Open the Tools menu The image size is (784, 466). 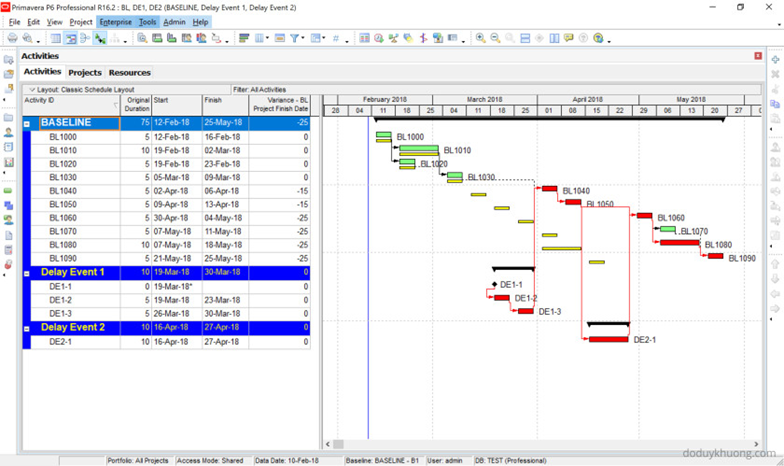[148, 22]
